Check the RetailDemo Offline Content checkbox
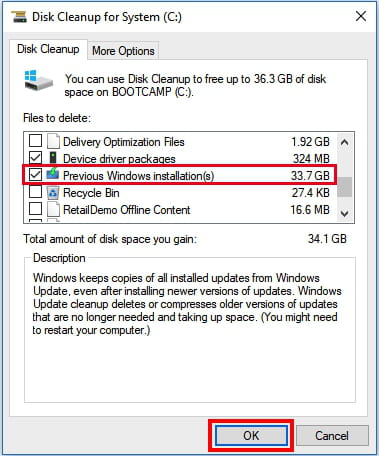The width and height of the screenshot is (379, 456). coord(35,209)
